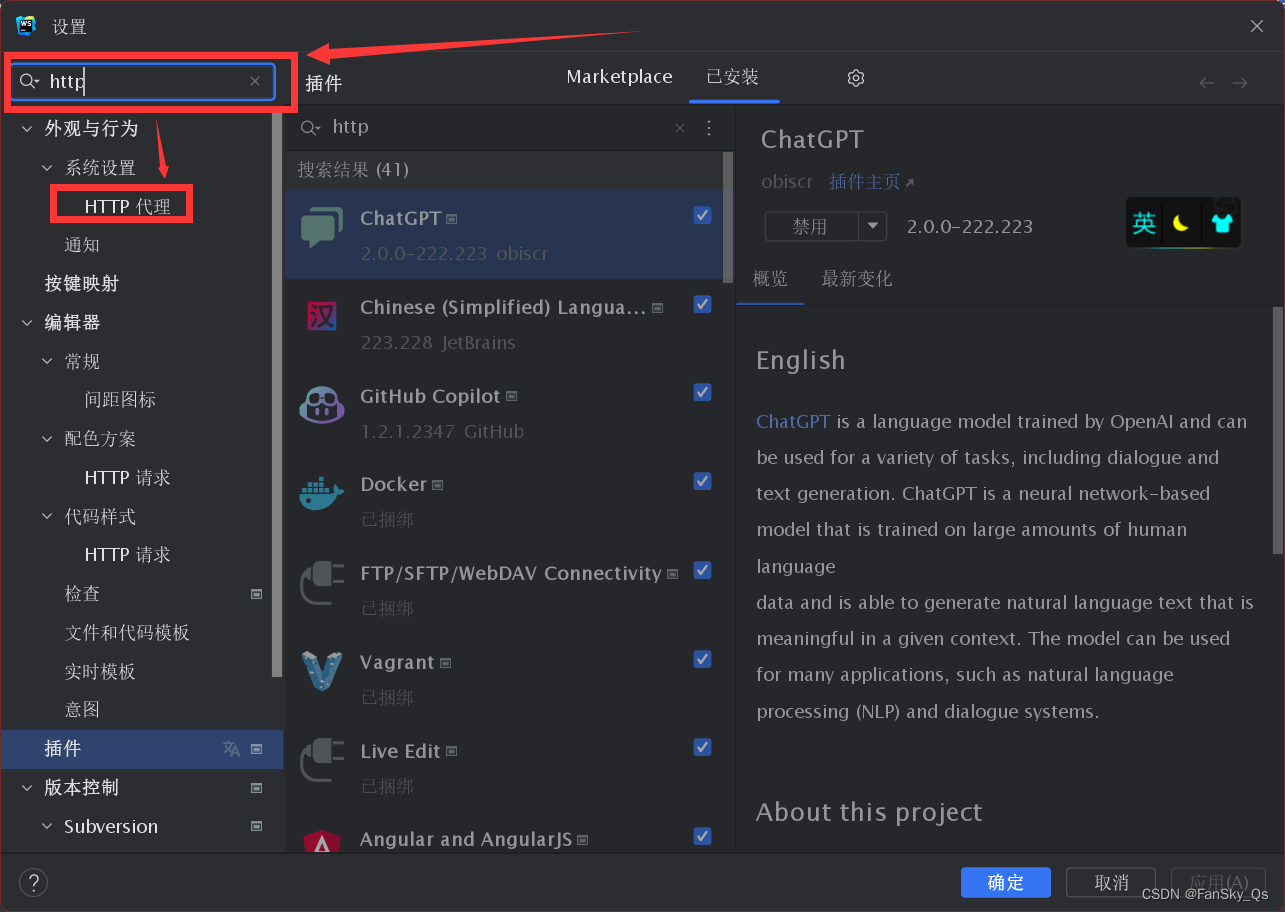
Task: Click the 英 input method indicator
Action: [1144, 223]
